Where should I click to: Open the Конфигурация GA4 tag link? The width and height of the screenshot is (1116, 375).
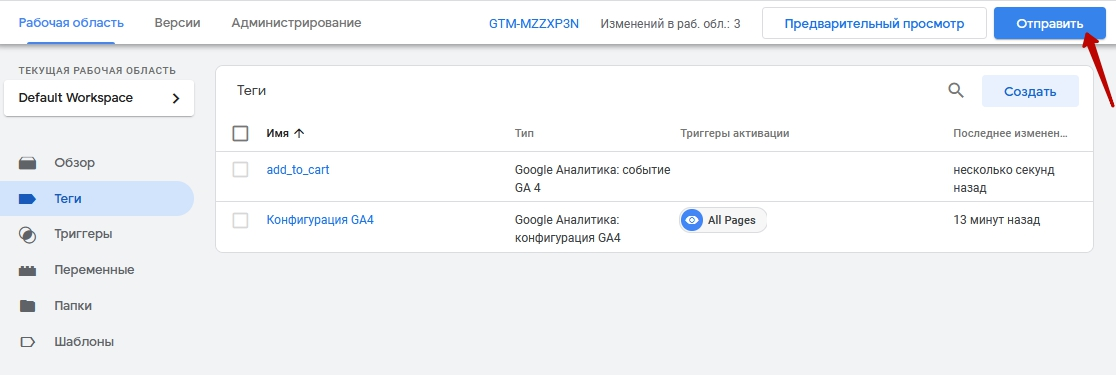[320, 220]
